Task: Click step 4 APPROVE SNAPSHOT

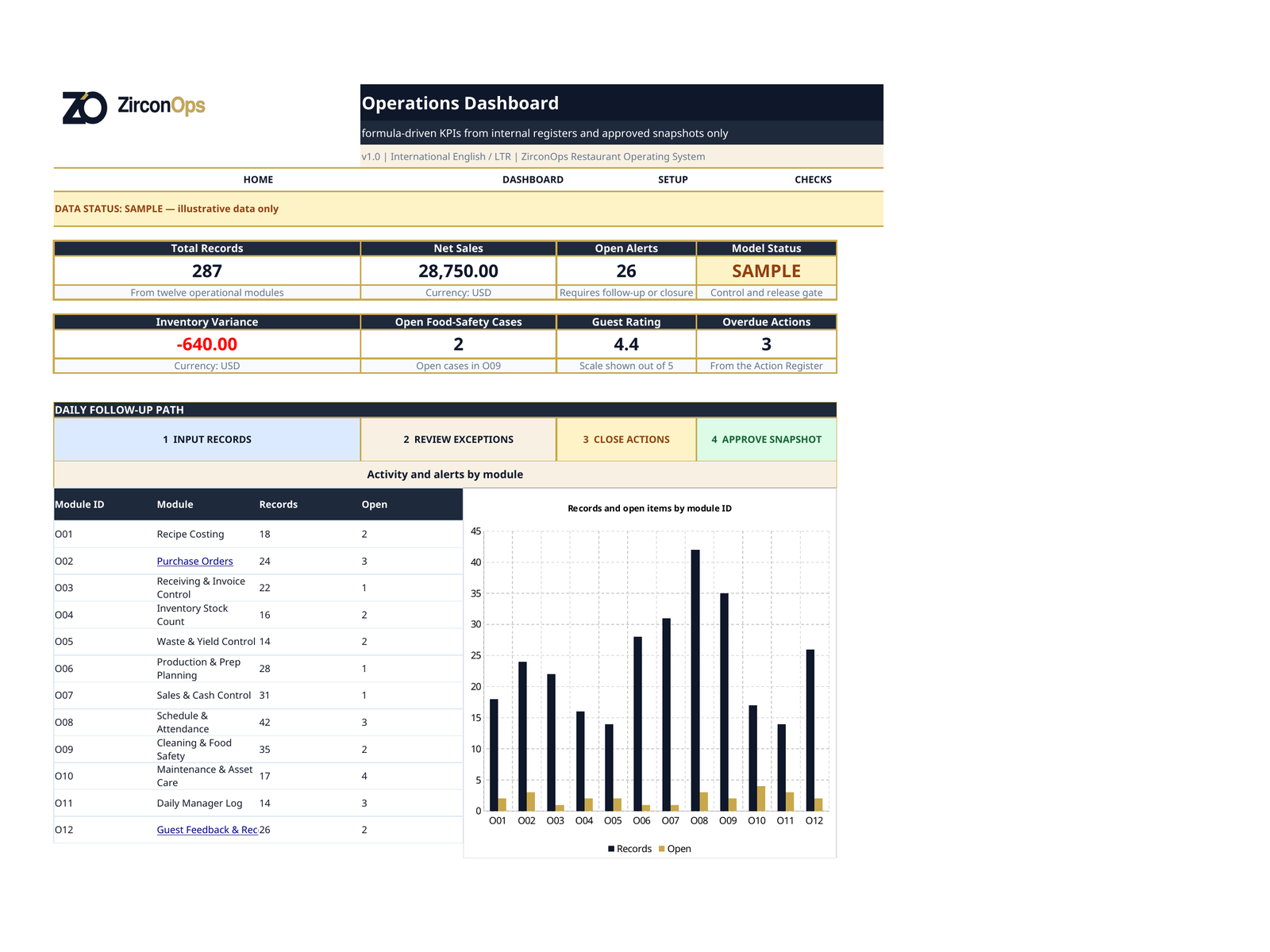Action: coord(766,440)
